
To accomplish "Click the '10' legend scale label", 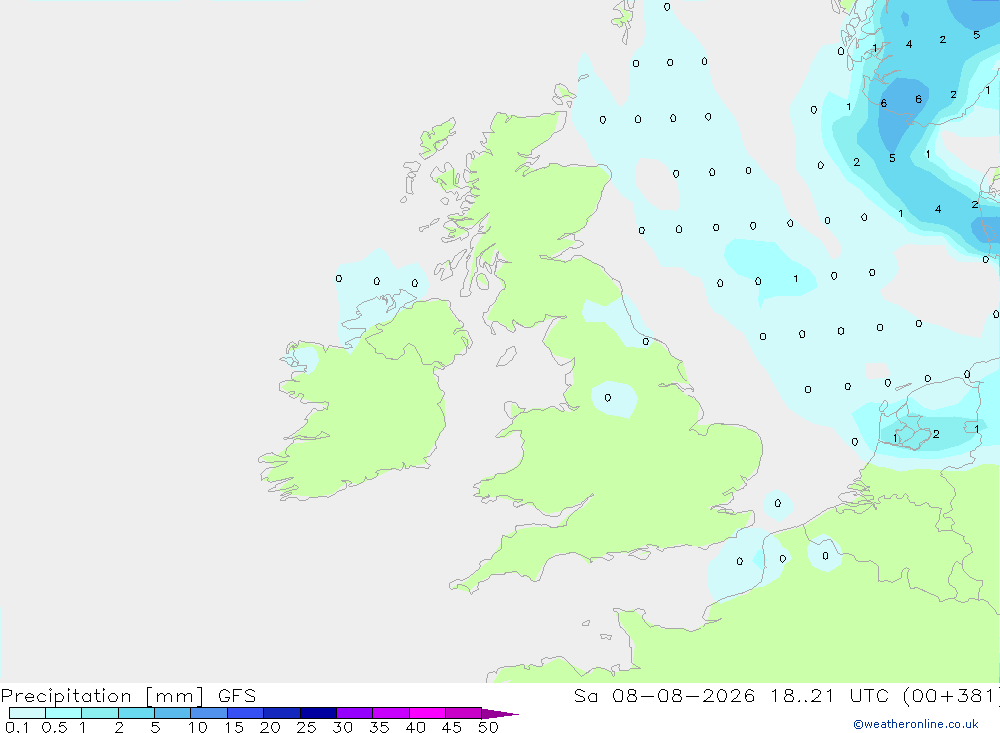I will point(198,727).
